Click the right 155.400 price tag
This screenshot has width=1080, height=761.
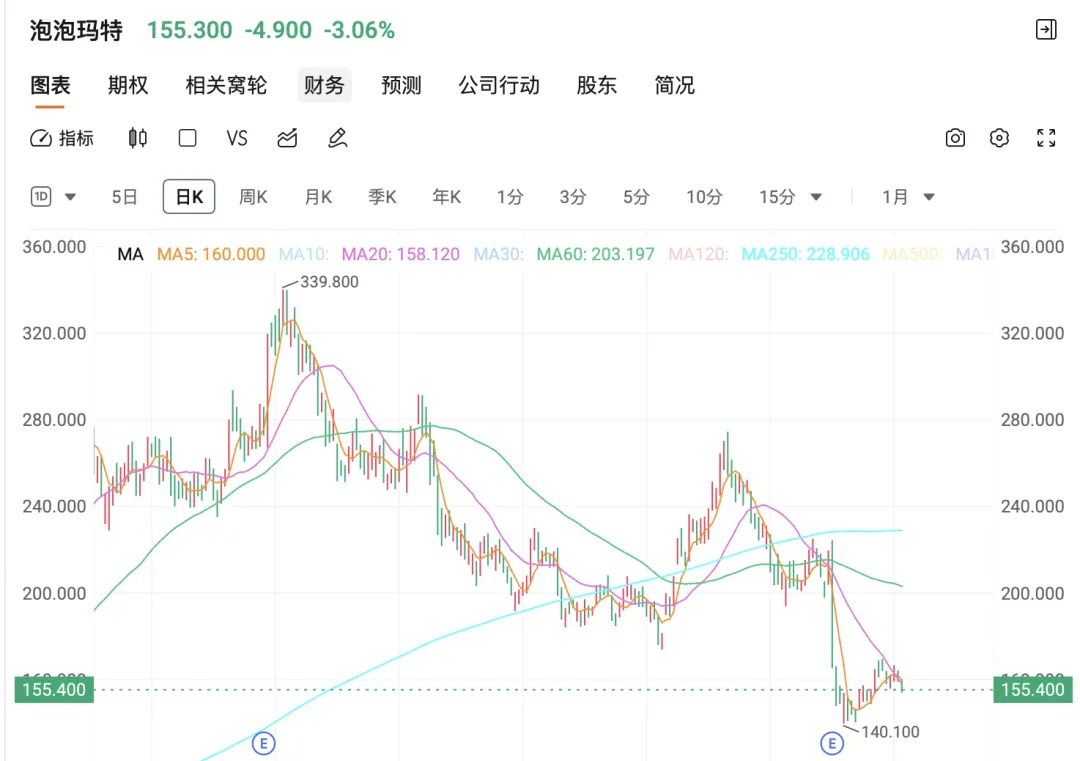[x=1032, y=689]
